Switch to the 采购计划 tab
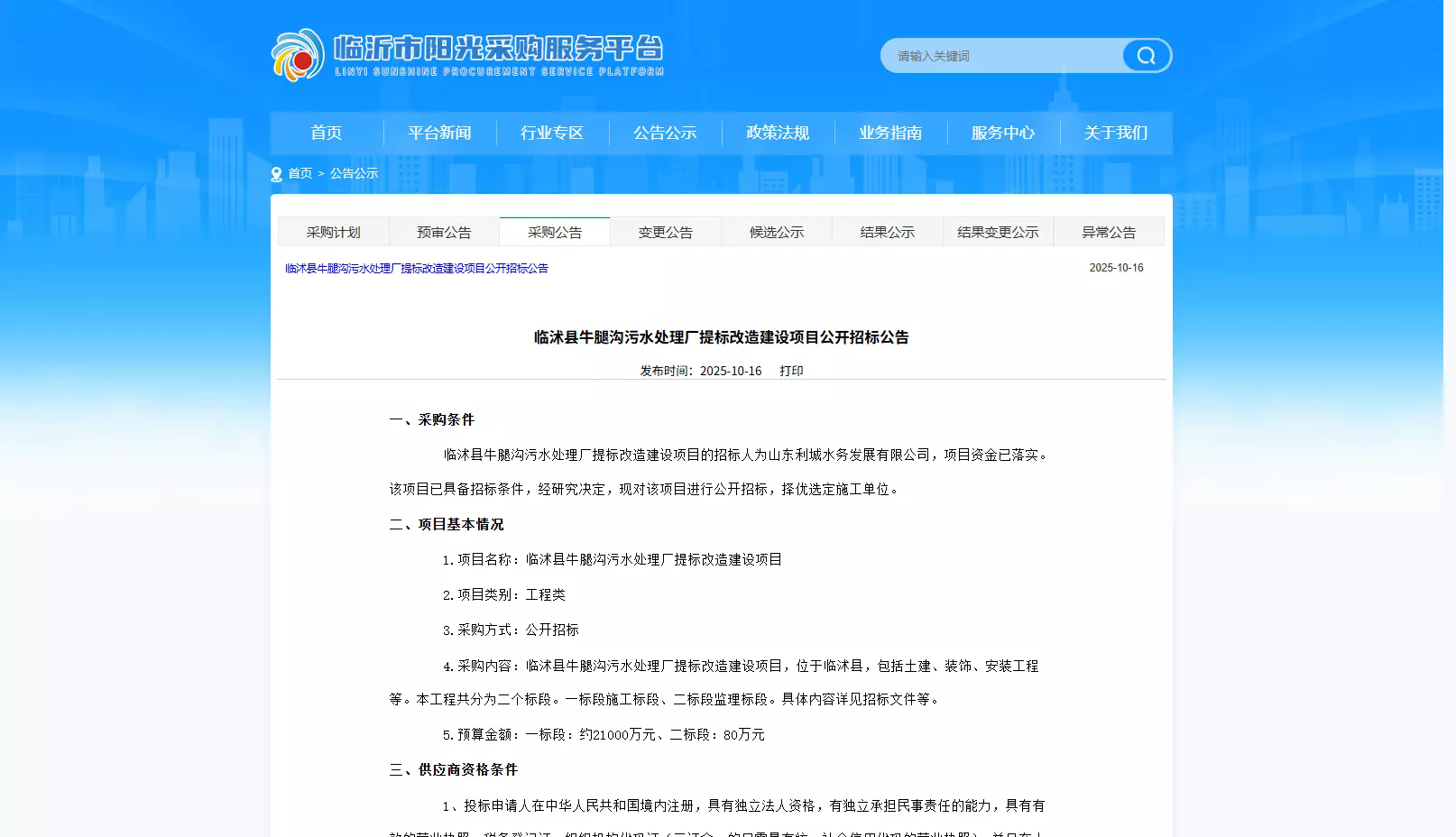The width and height of the screenshot is (1456, 837). click(x=335, y=231)
